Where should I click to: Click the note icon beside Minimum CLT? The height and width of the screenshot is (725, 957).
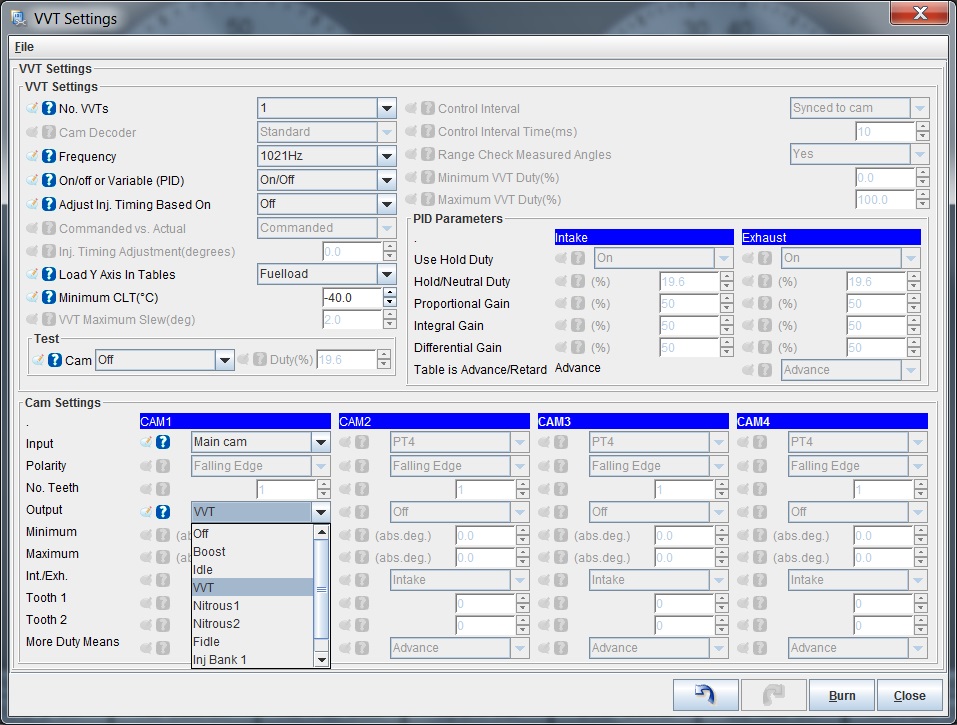32,297
